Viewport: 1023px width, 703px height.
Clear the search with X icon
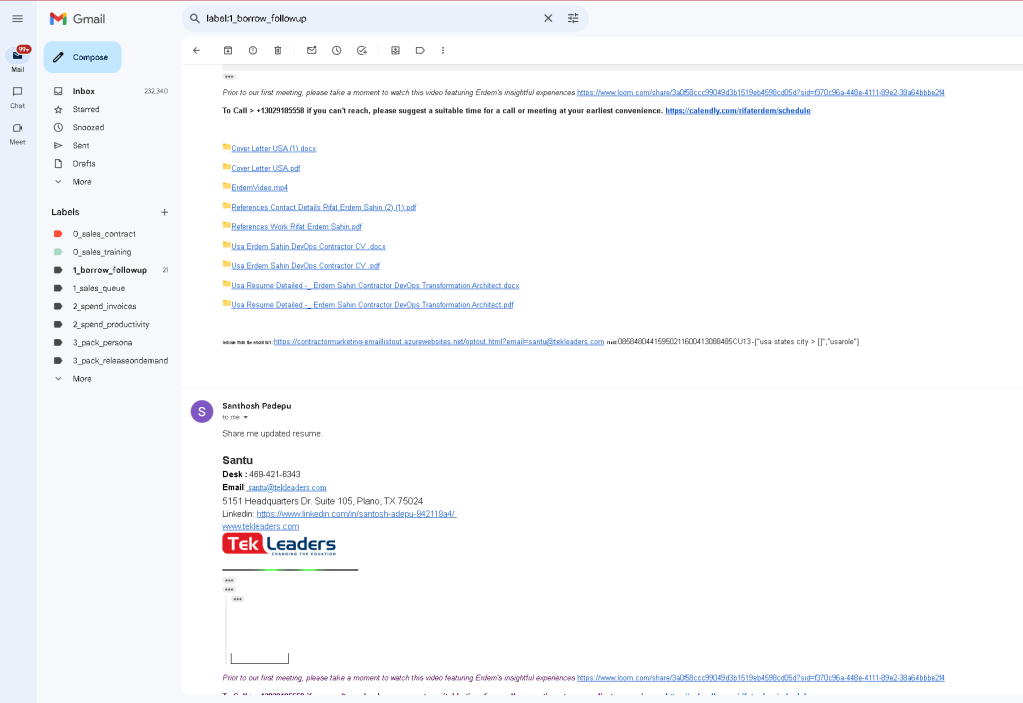click(x=548, y=18)
